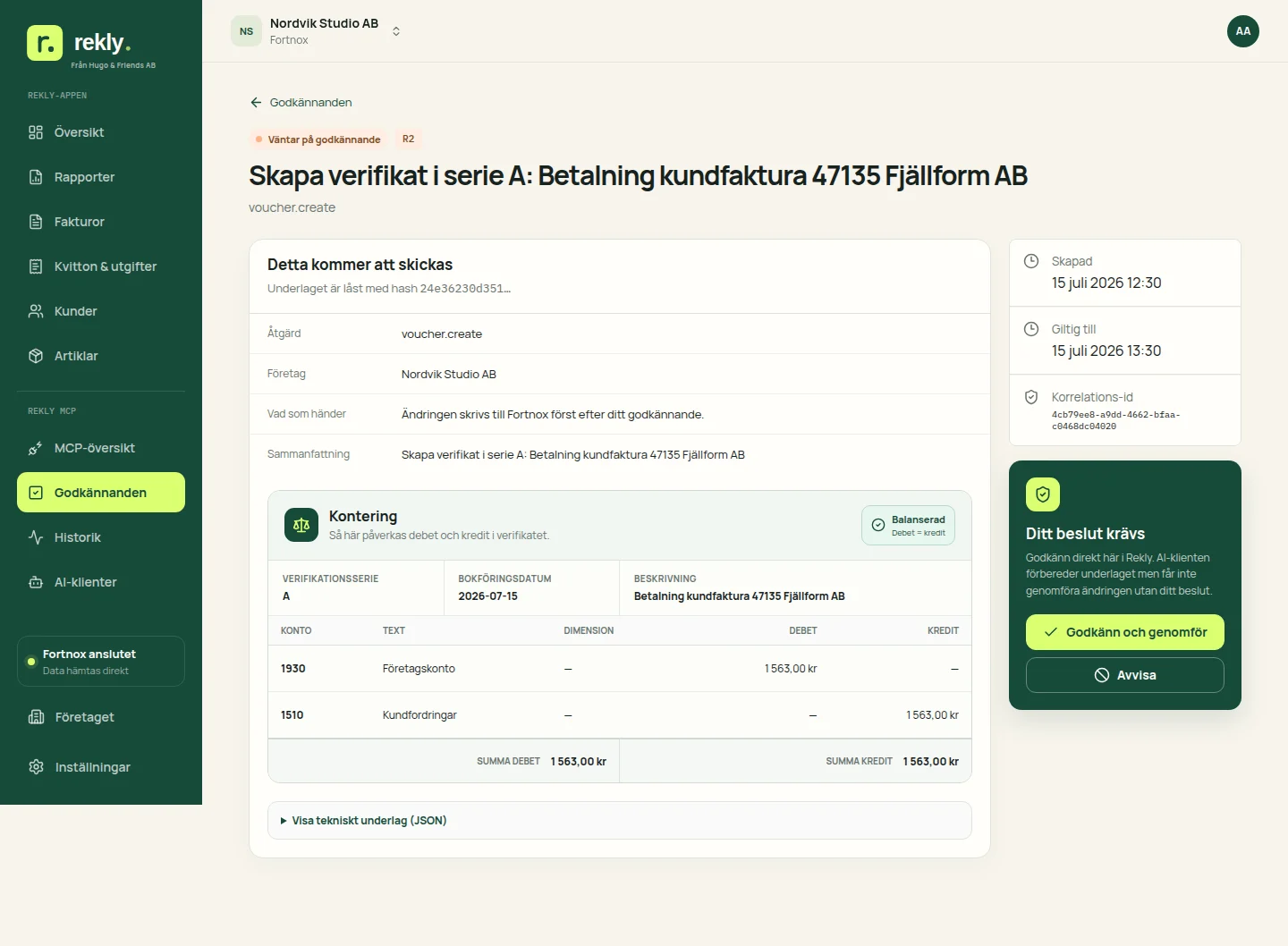Click the Artiklar box icon
This screenshot has width=1288, height=946.
(36, 356)
